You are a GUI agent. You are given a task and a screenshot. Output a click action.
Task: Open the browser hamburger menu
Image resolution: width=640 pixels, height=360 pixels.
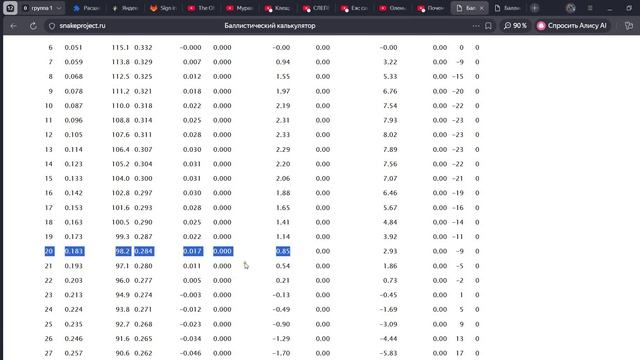(x=590, y=8)
